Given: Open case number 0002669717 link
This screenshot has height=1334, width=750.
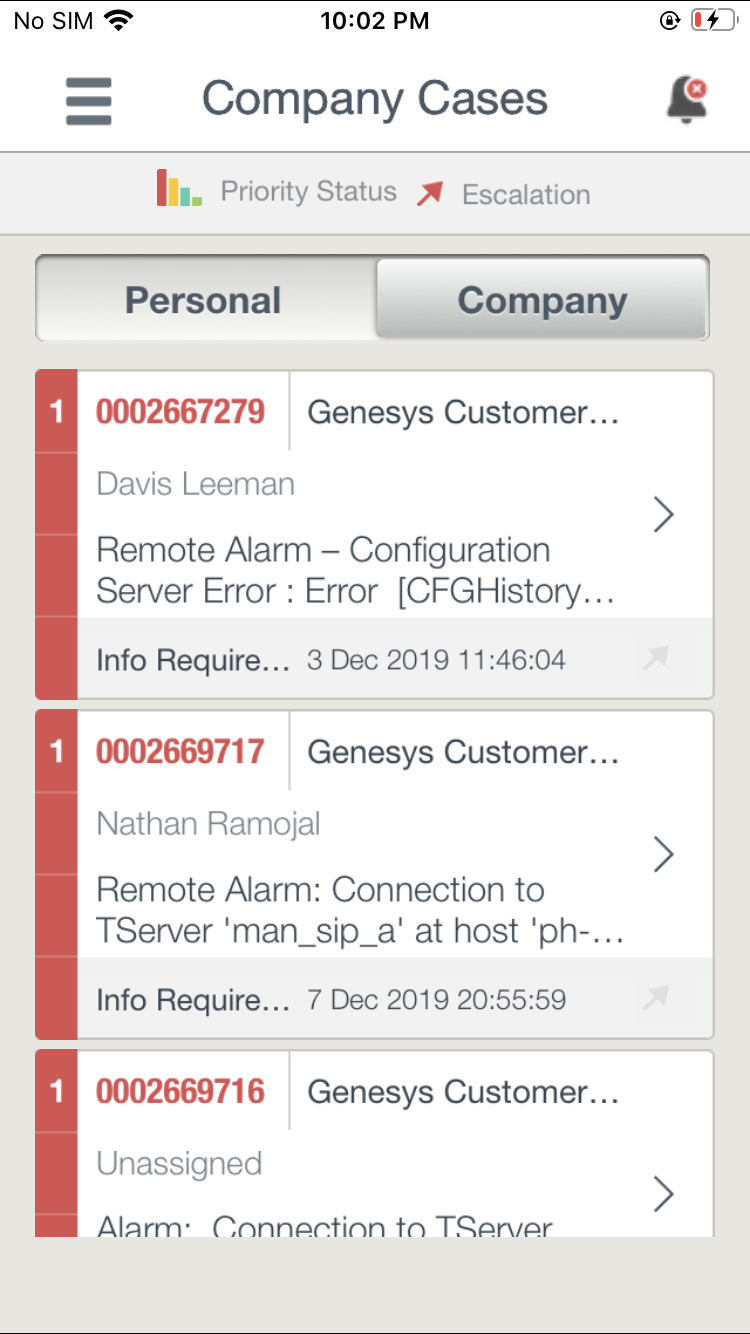Looking at the screenshot, I should [x=180, y=752].
